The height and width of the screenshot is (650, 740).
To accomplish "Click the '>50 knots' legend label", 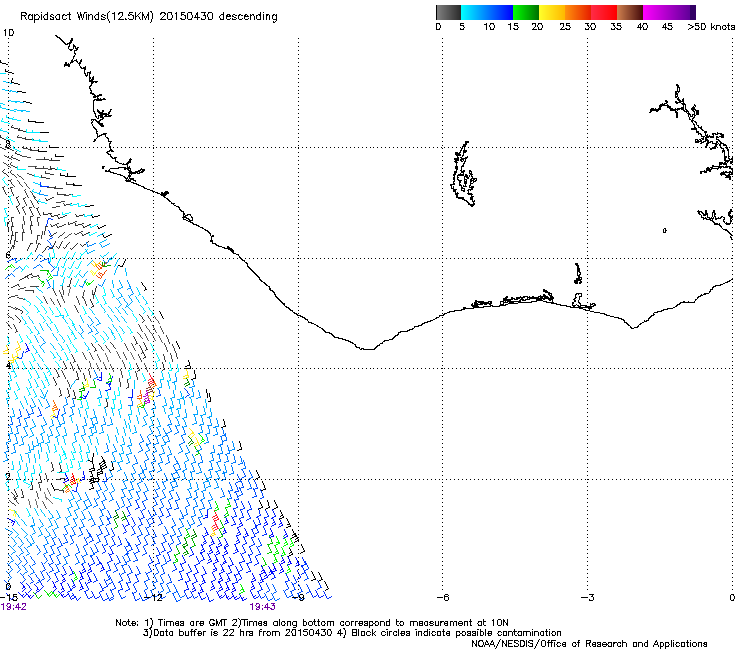I will pos(711,27).
